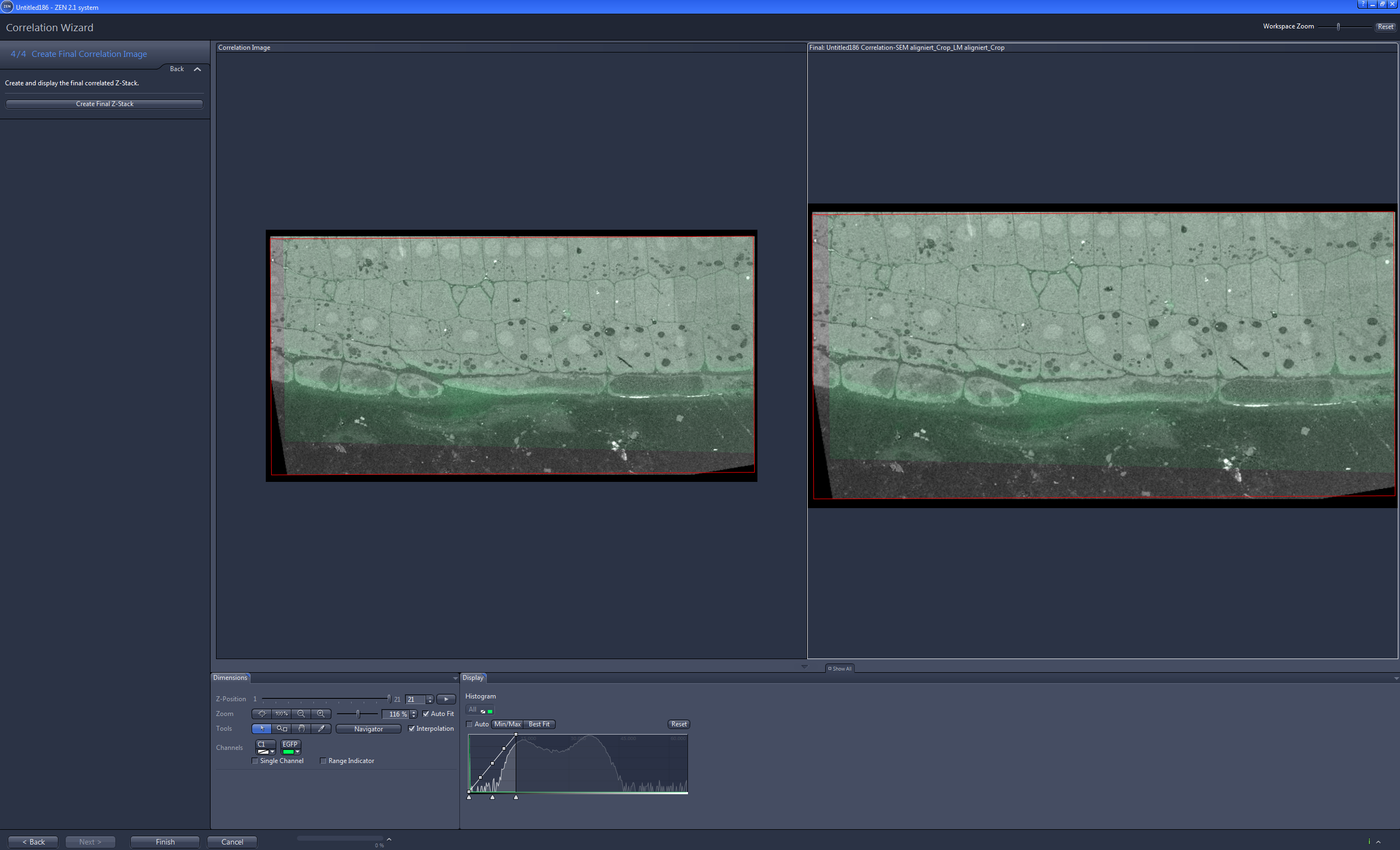1400x850 pixels.
Task: Click the zoom-out magnifier icon
Action: coord(301,714)
